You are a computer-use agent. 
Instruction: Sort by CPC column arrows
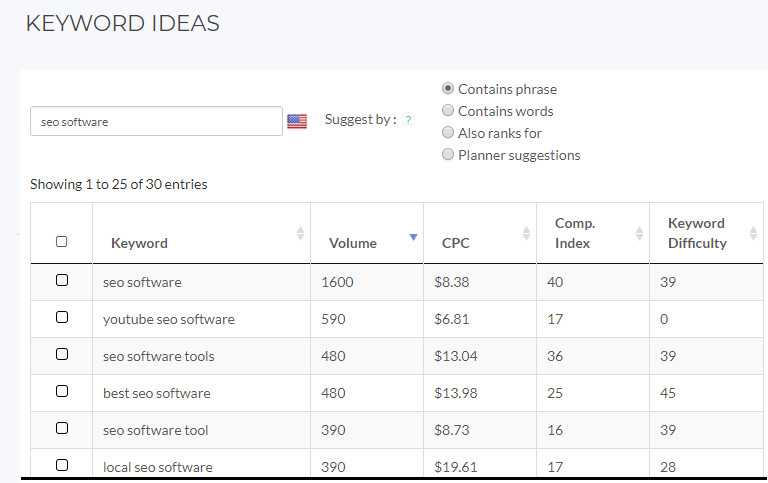[527, 233]
